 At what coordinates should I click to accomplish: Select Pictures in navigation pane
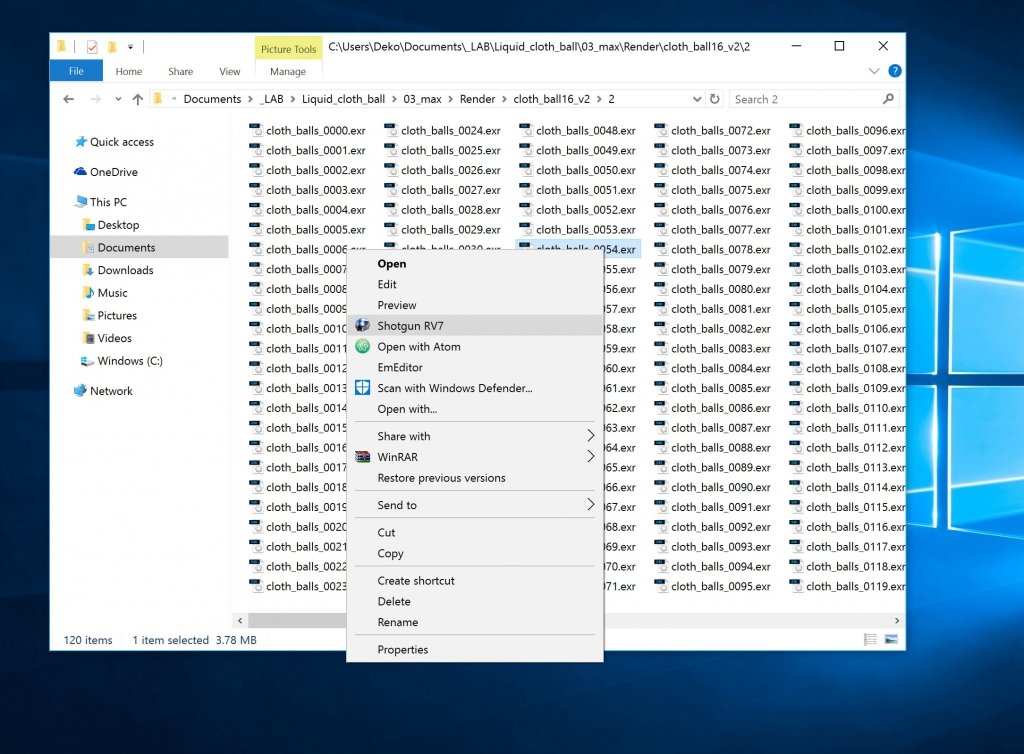(x=117, y=315)
